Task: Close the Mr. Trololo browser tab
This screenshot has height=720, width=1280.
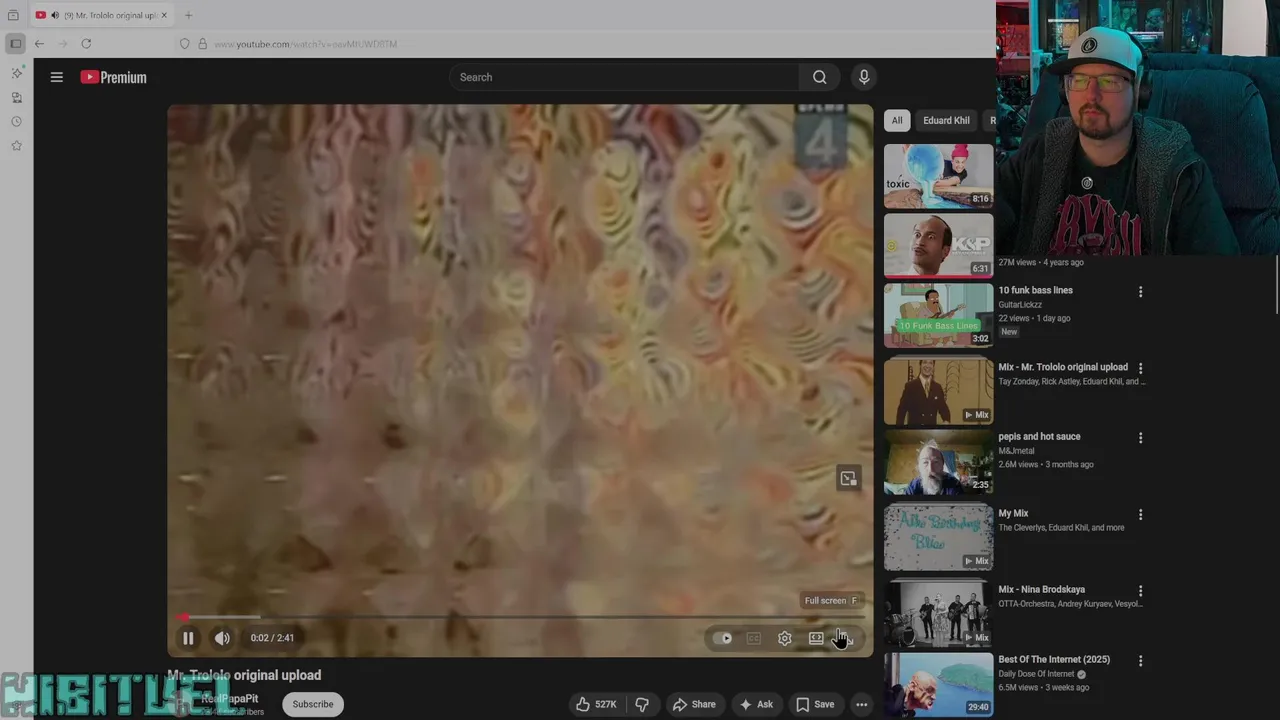Action: [x=164, y=15]
